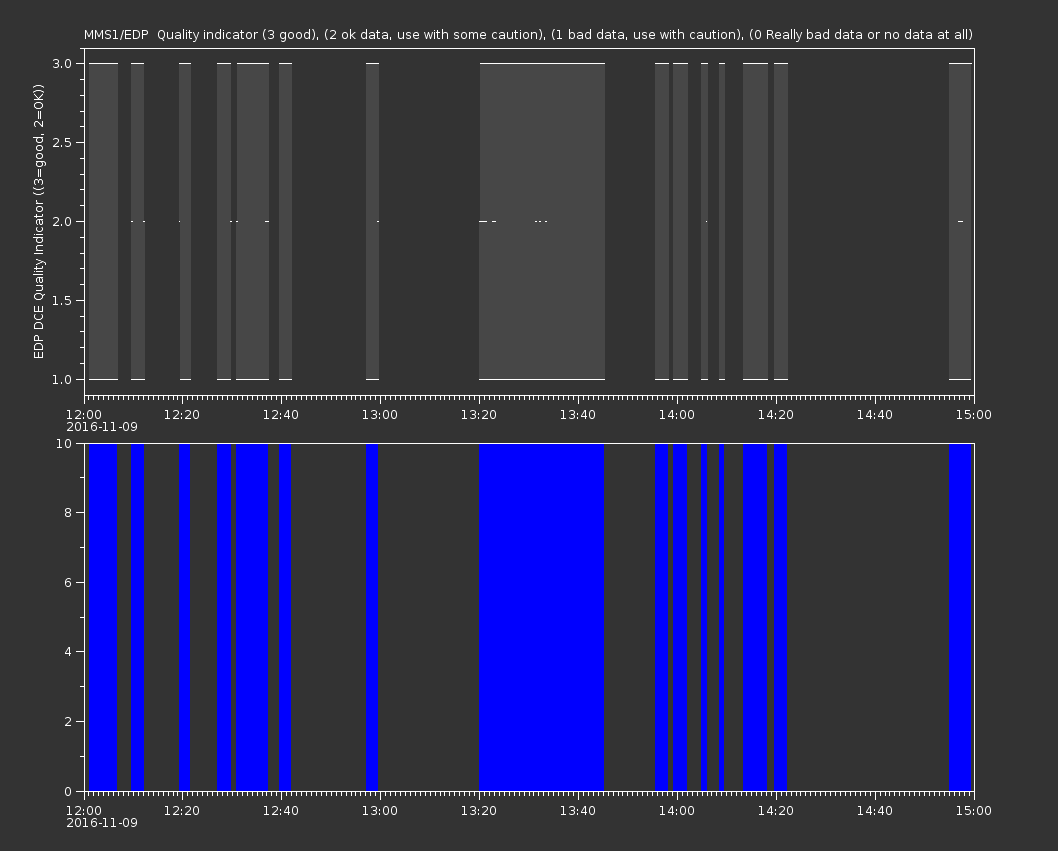1058x851 pixels.
Task: Click the 6 tick label on lower plot
Action: click(68, 582)
